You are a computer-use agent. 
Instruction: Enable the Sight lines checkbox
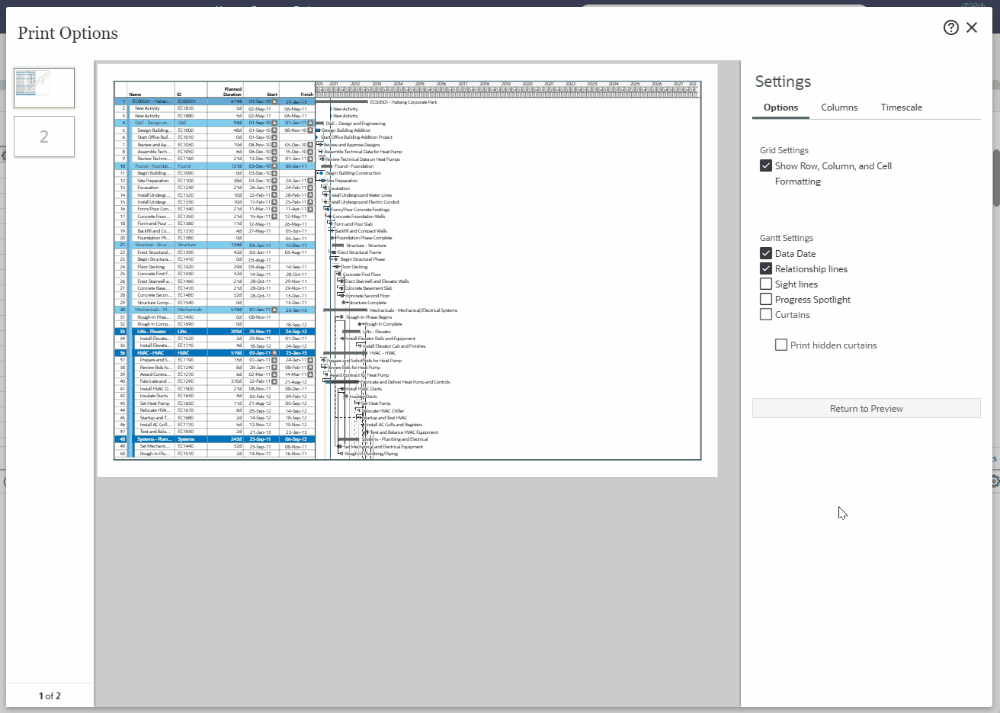coord(766,284)
